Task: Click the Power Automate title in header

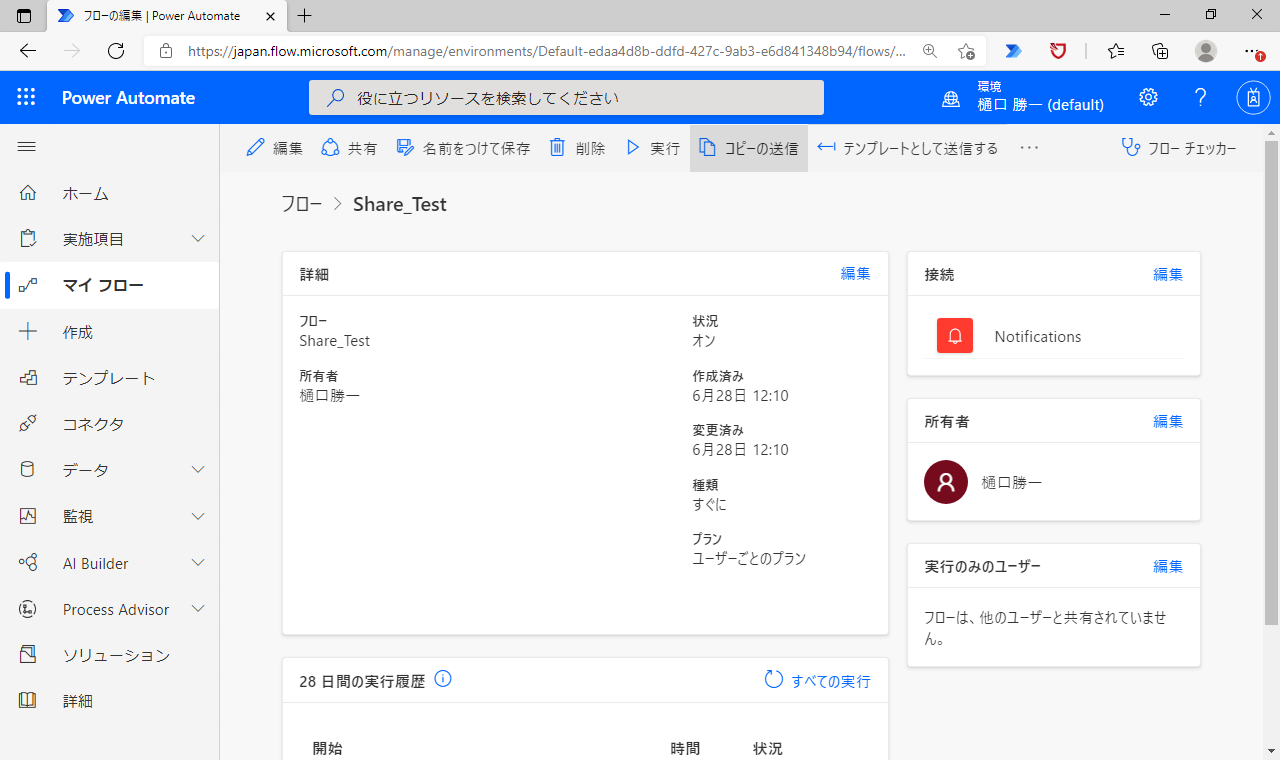Action: [x=128, y=98]
